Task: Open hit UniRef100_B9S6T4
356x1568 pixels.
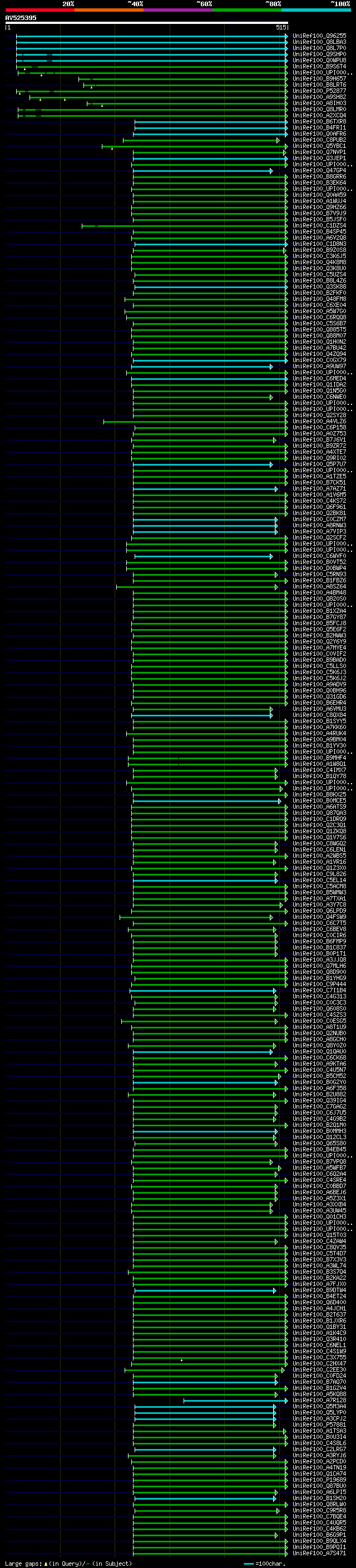Action: [x=319, y=66]
